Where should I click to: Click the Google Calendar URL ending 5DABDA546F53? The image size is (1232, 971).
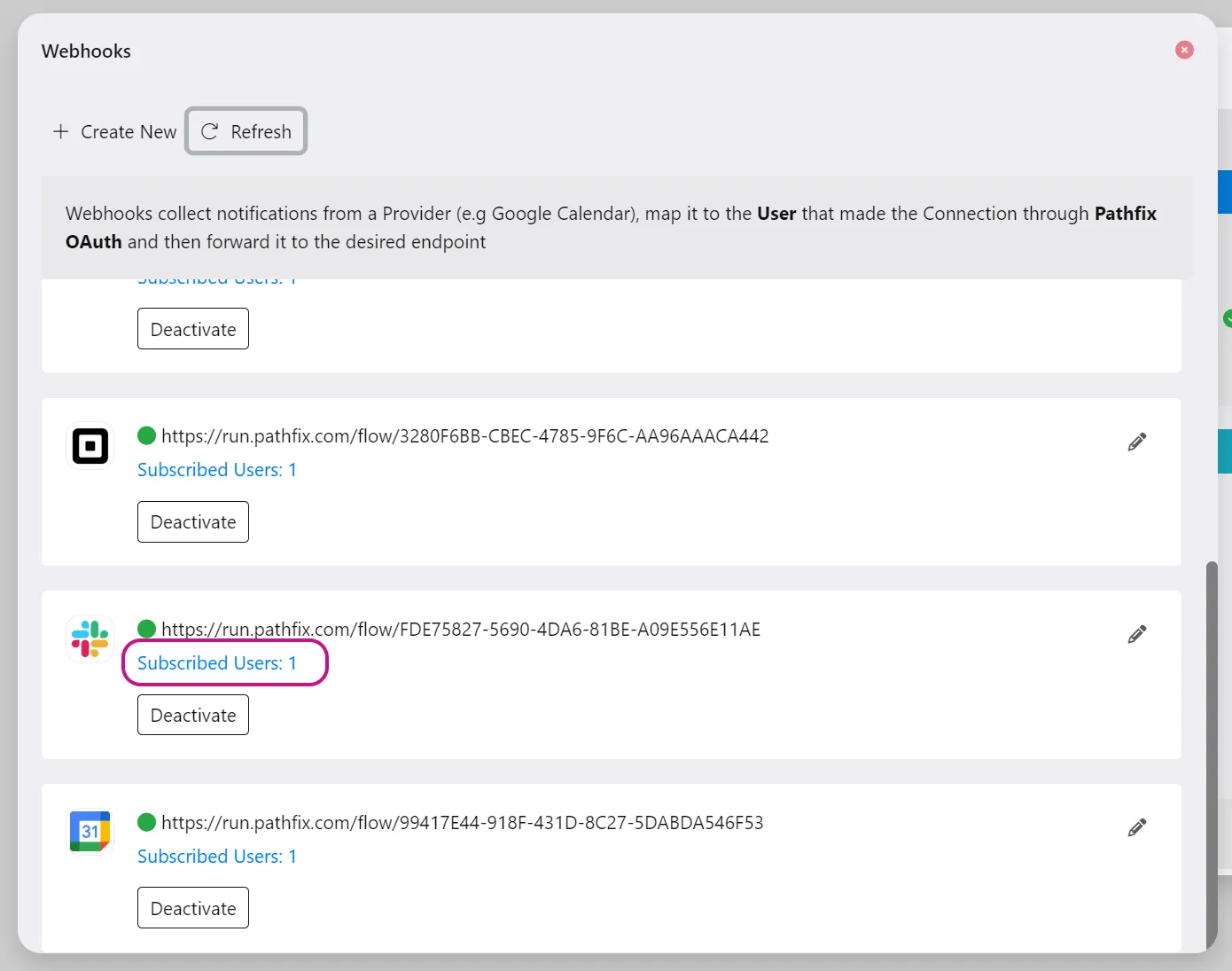[463, 823]
